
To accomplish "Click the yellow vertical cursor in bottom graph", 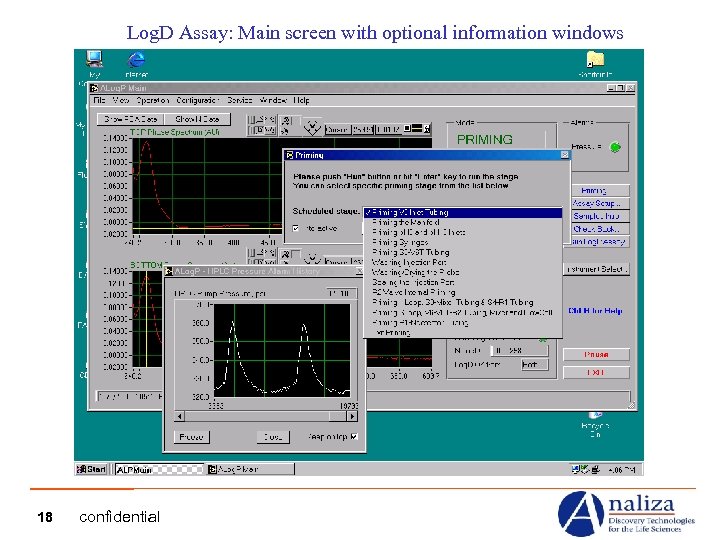I will 146,319.
